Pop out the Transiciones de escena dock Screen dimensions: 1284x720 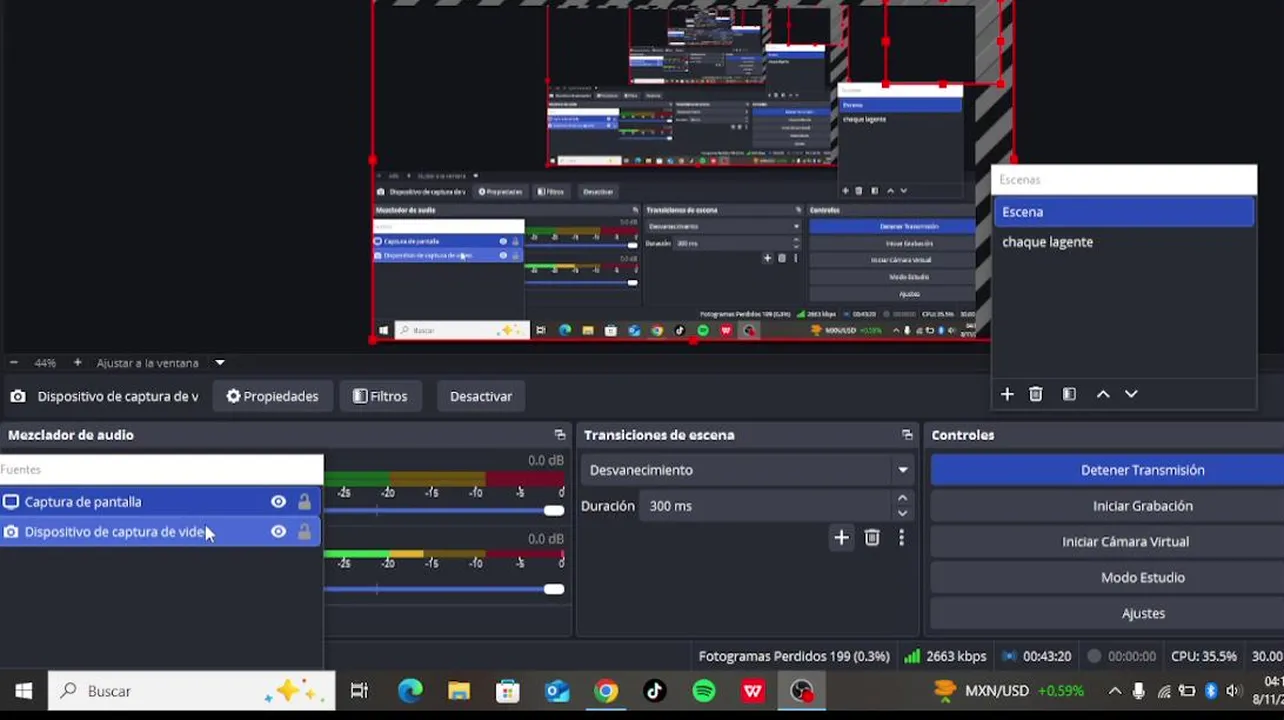pyautogui.click(x=907, y=435)
